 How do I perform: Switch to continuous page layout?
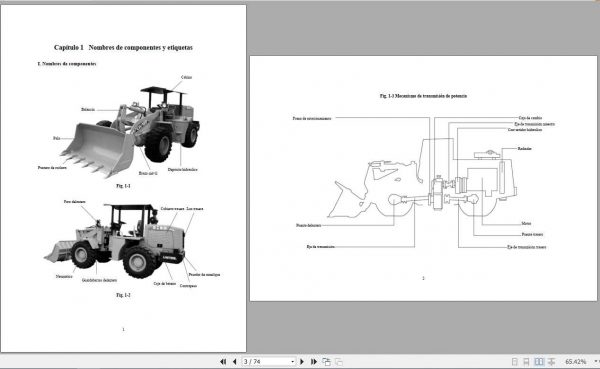(x=527, y=362)
